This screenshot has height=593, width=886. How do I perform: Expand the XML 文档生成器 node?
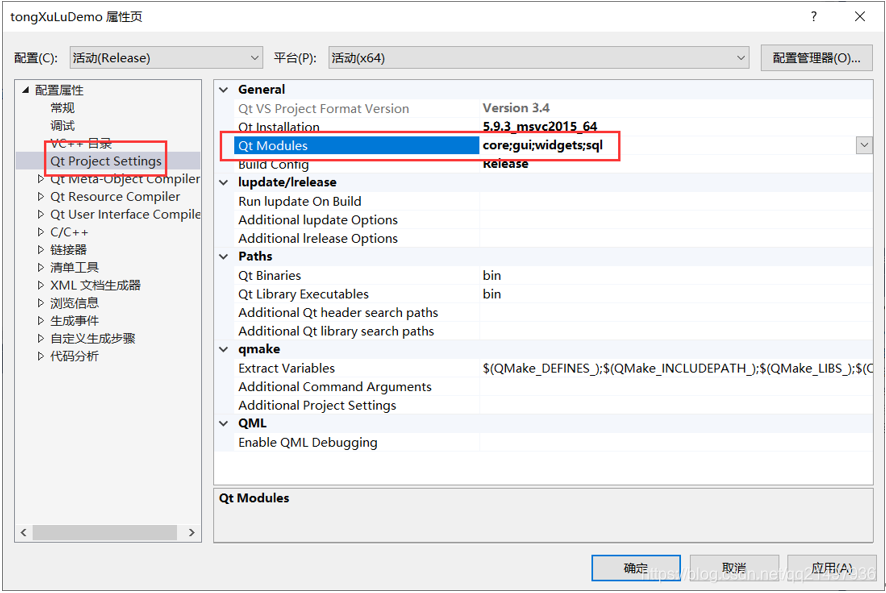coord(41,285)
